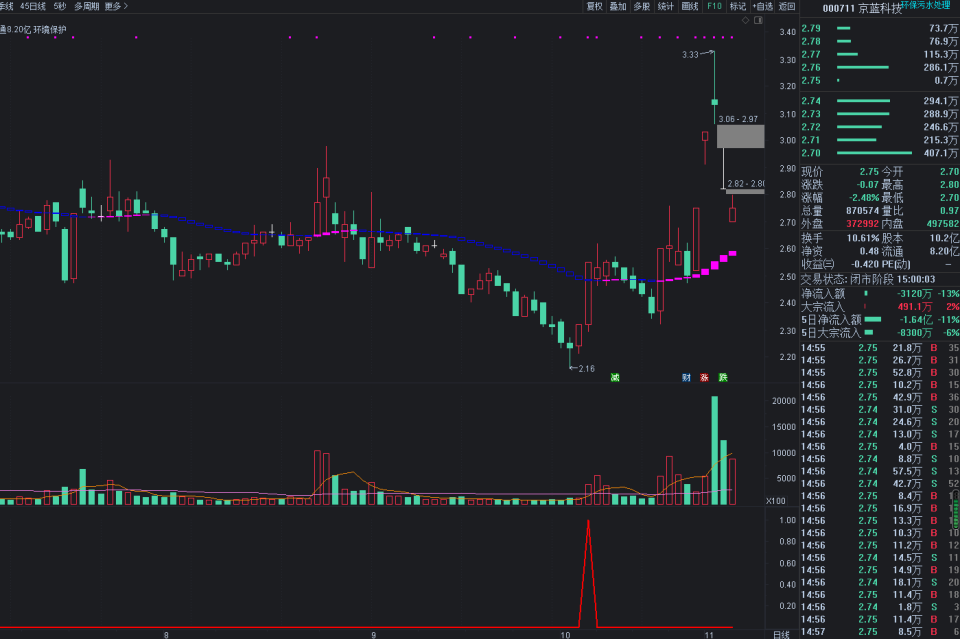
Task: Click the 2.16 low price label
Action: (x=587, y=368)
